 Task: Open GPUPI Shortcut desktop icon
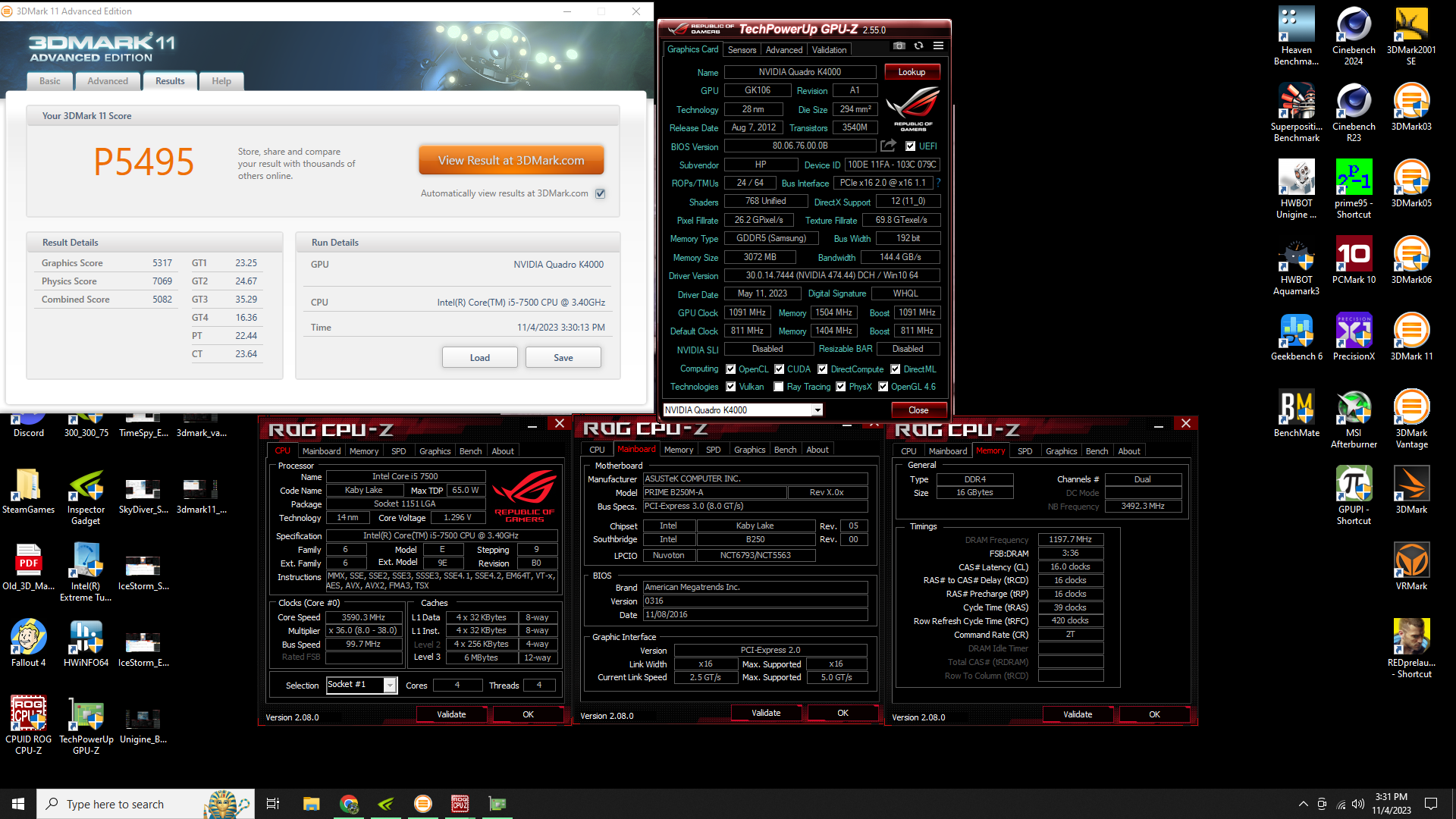coord(1354,495)
